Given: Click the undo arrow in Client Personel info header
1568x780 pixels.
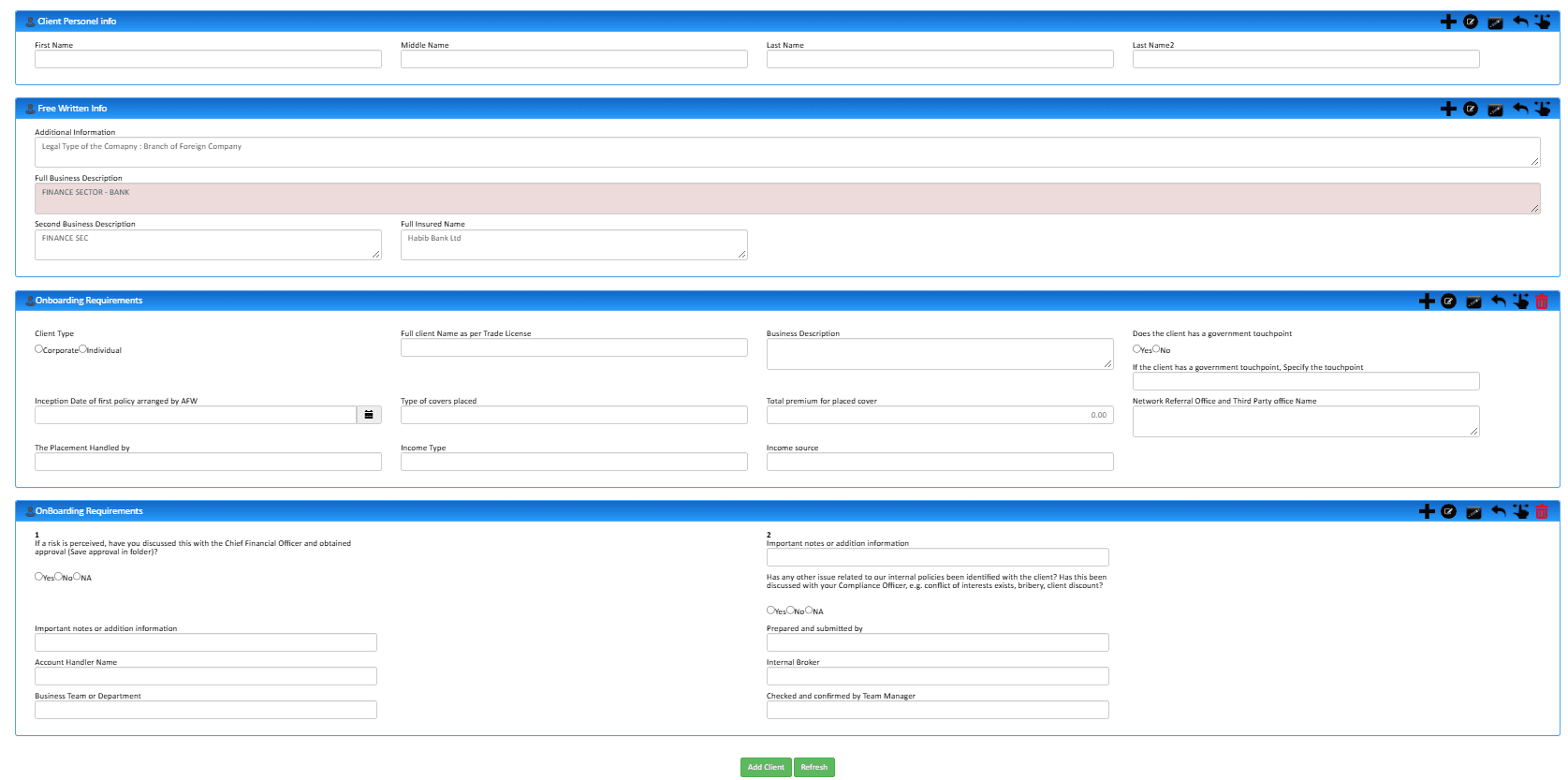Looking at the screenshot, I should 1520,21.
